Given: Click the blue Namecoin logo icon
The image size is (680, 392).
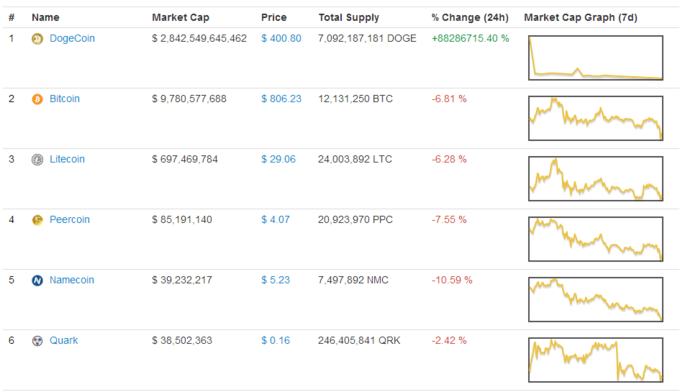Looking at the screenshot, I should [37, 281].
